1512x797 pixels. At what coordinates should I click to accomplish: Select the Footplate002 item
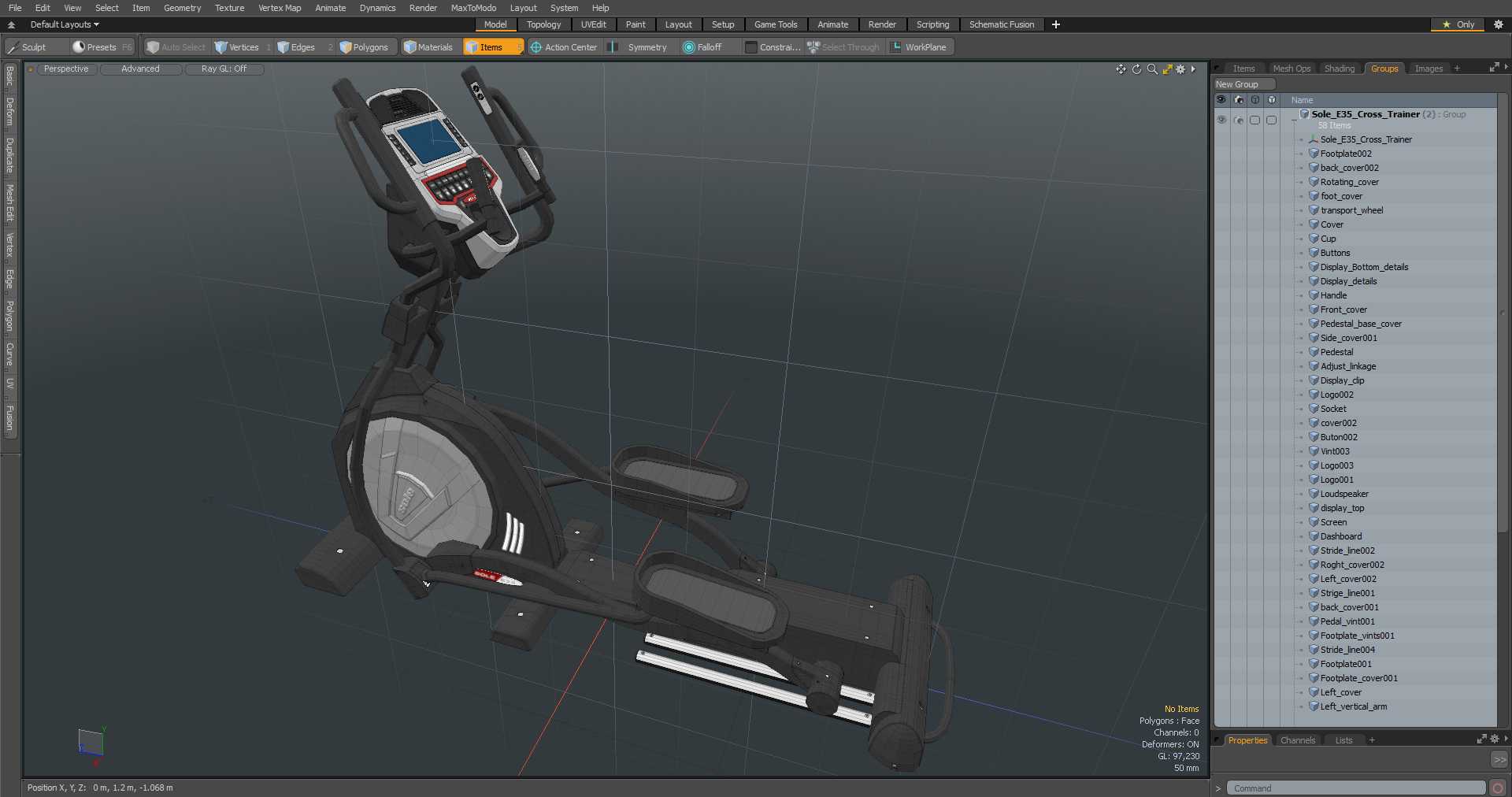coord(1346,154)
